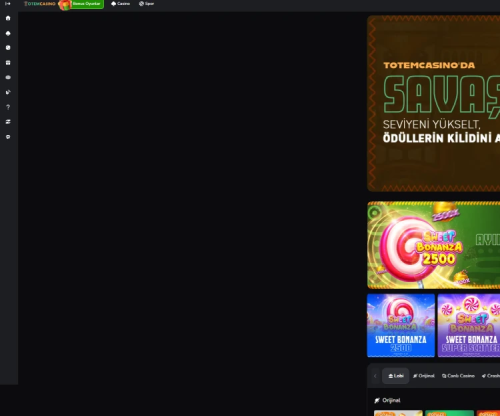Select the oval chip icon in the sidebar
Screen dimensions: 500x416
8,77
